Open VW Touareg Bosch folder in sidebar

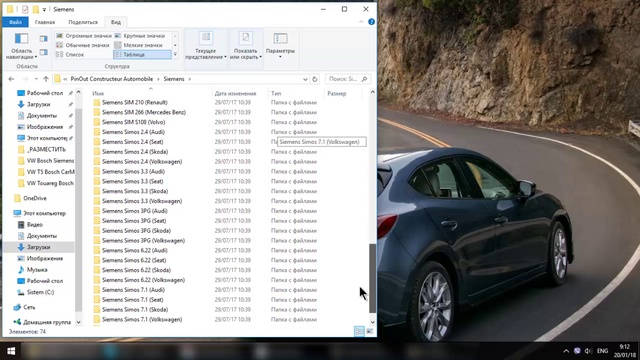point(50,183)
